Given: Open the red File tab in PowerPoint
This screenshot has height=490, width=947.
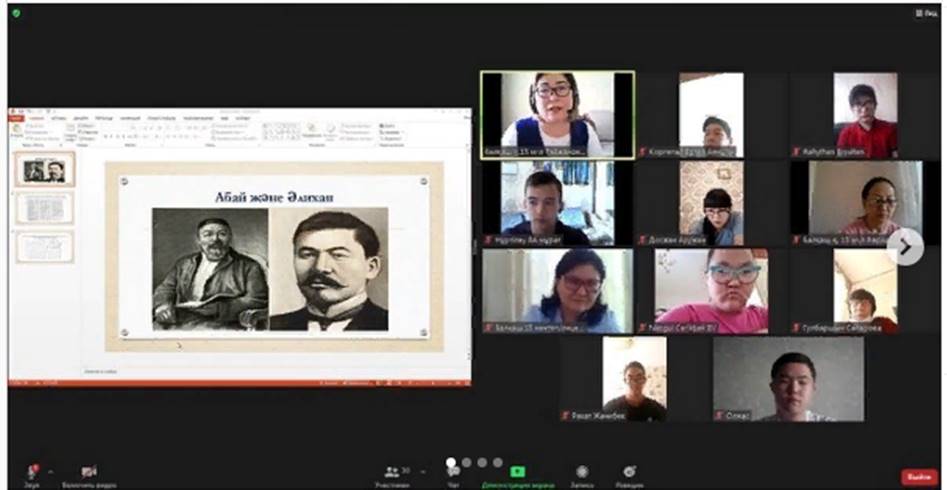Looking at the screenshot, I should 16,117.
